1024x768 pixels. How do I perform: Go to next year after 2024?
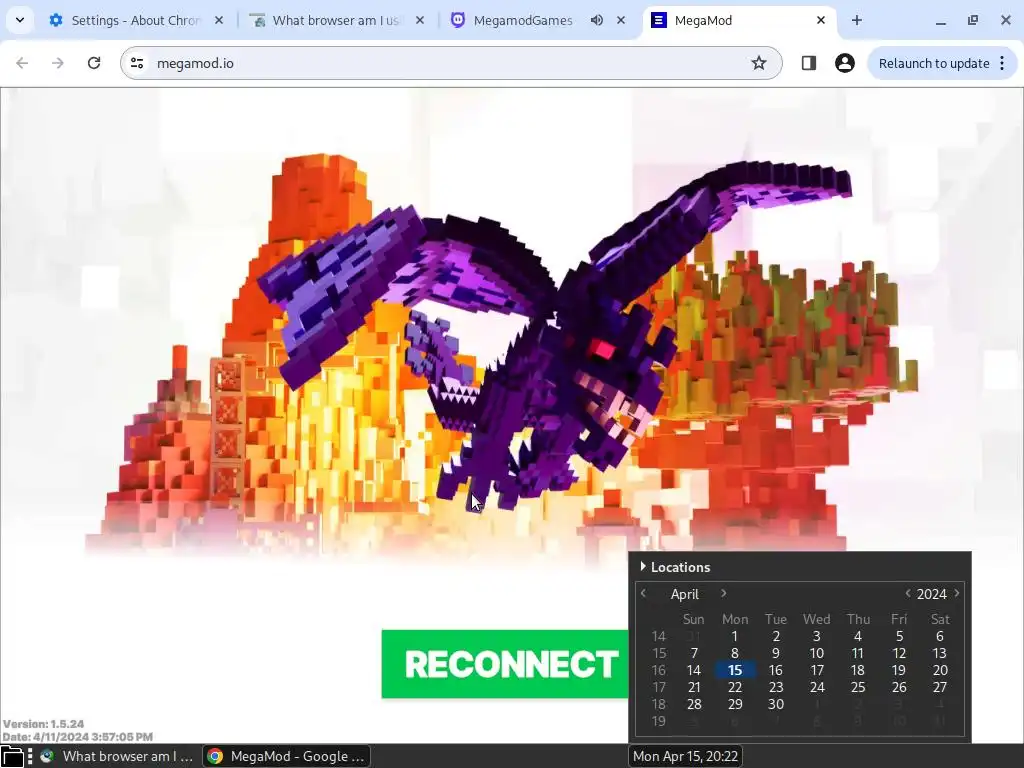coord(957,593)
